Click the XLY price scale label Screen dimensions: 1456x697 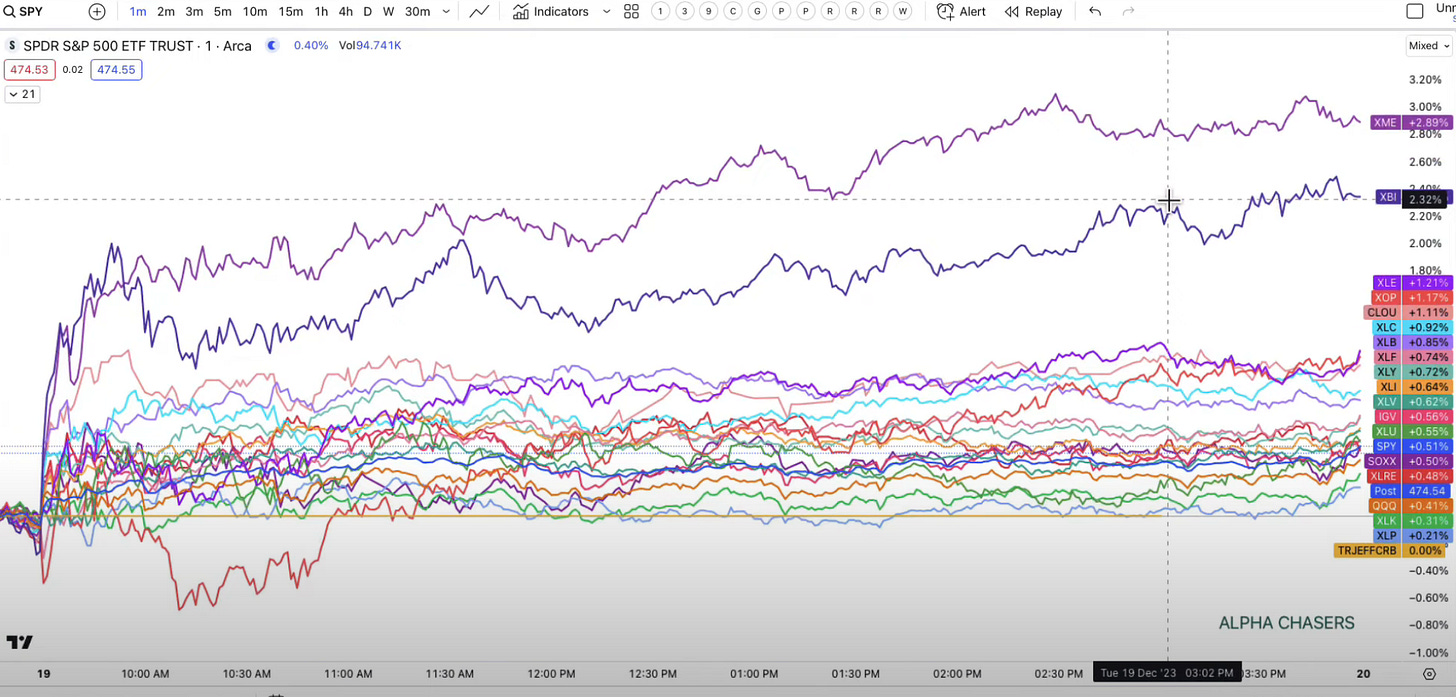point(1410,372)
